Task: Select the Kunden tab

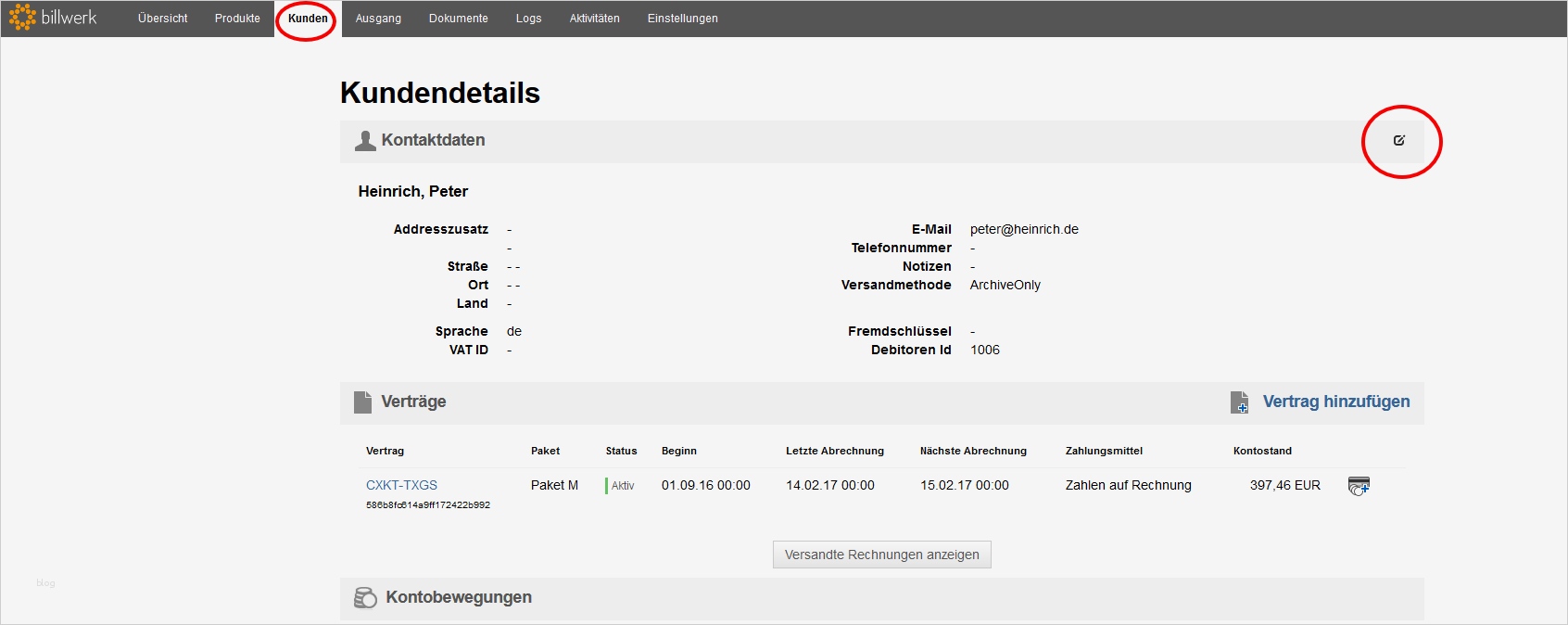Action: coord(308,19)
